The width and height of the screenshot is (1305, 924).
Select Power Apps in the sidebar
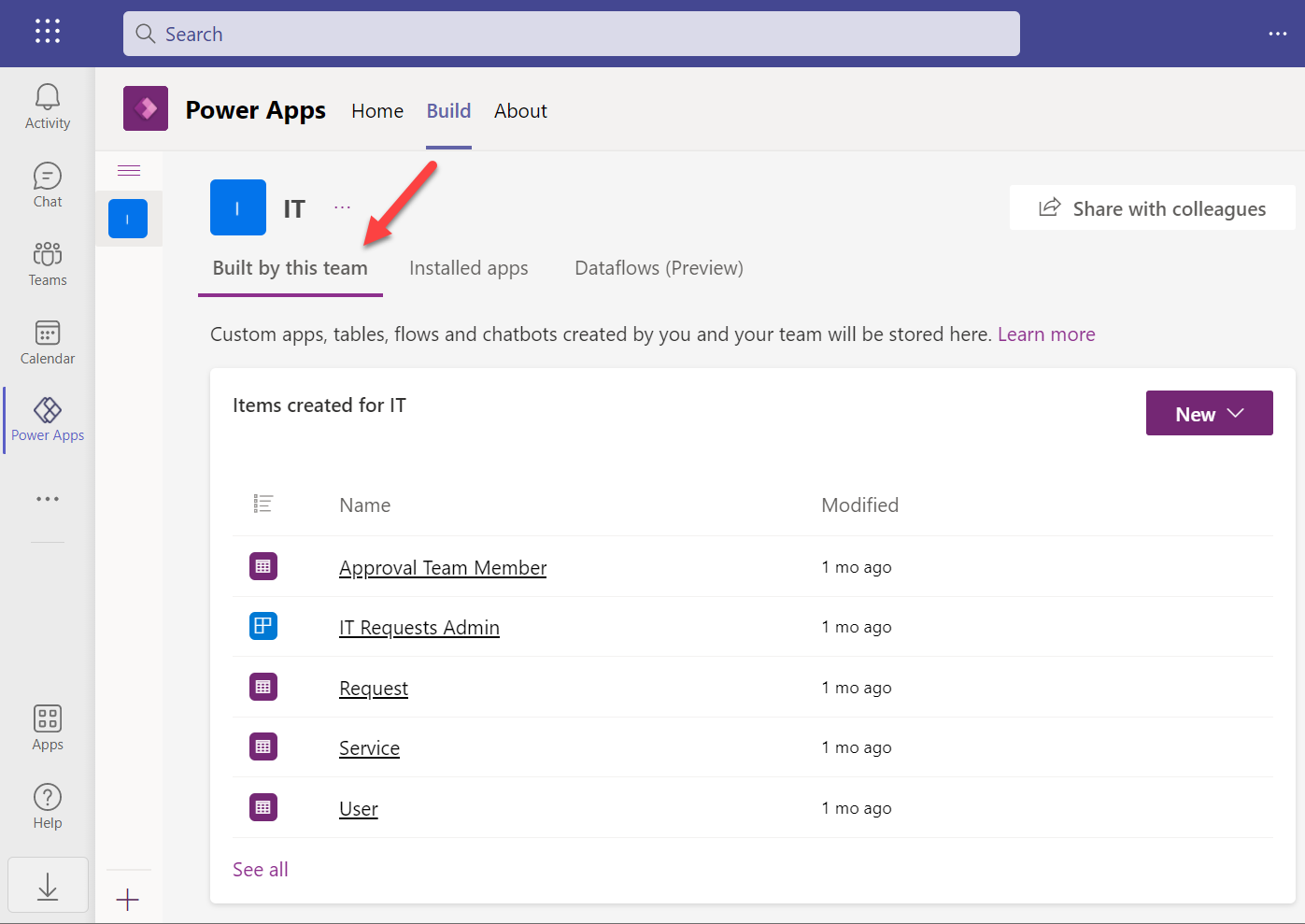click(48, 420)
